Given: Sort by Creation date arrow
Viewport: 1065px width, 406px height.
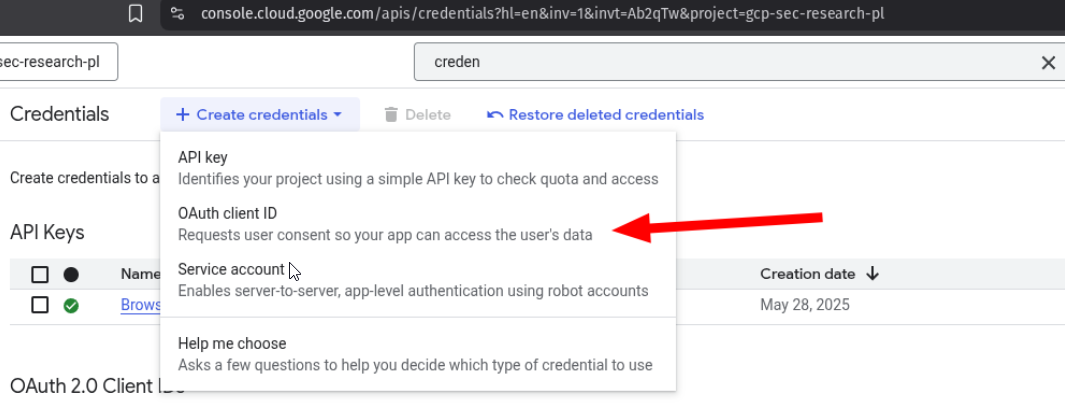Looking at the screenshot, I should (x=873, y=274).
